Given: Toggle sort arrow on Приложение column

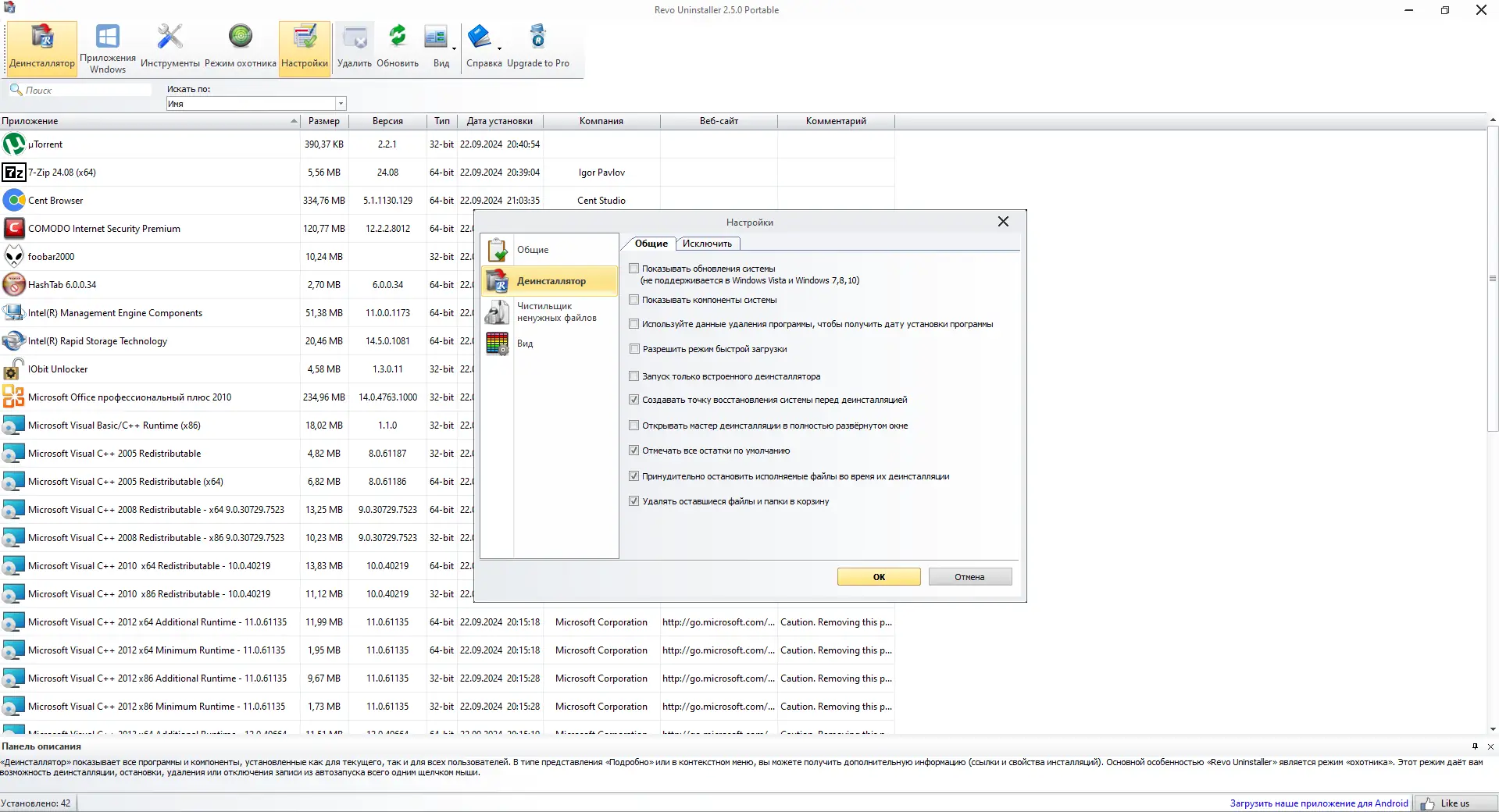Looking at the screenshot, I should pos(294,121).
